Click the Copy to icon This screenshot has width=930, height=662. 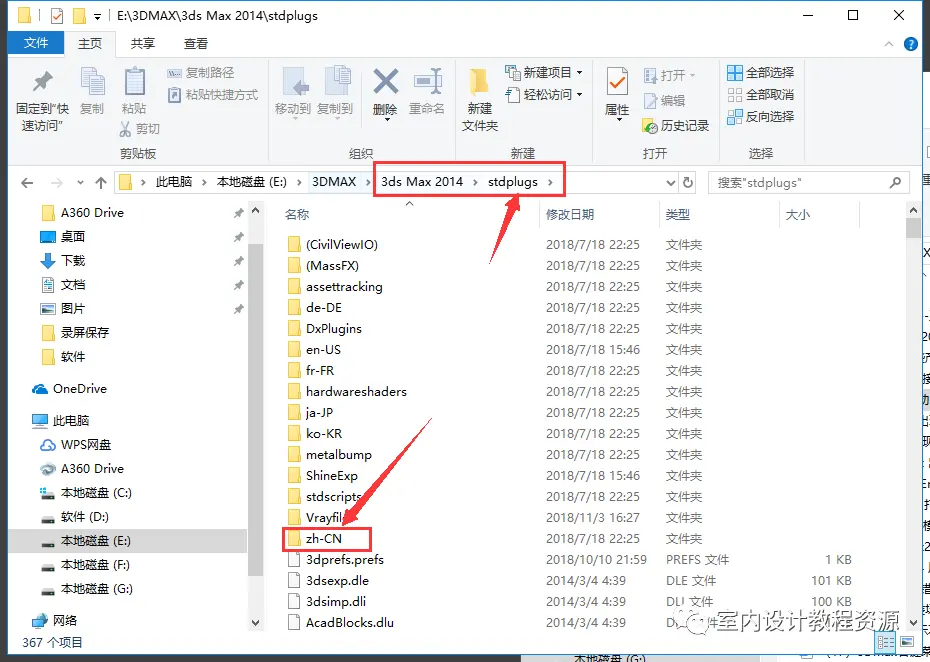point(336,81)
